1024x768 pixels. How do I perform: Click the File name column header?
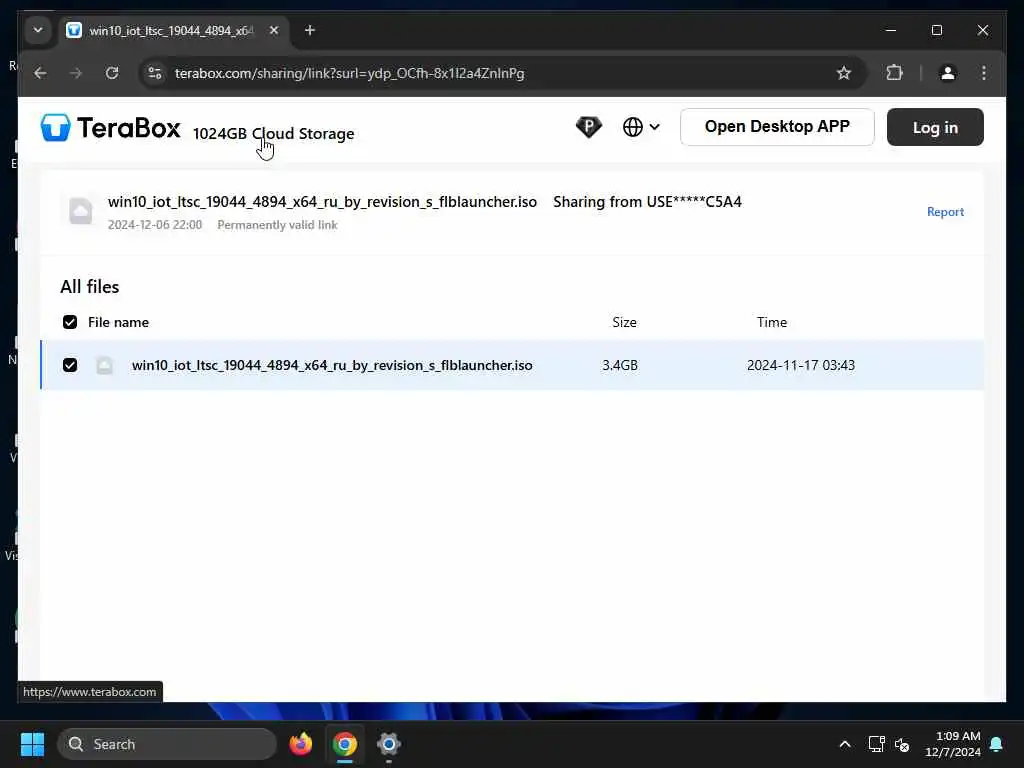coord(118,322)
